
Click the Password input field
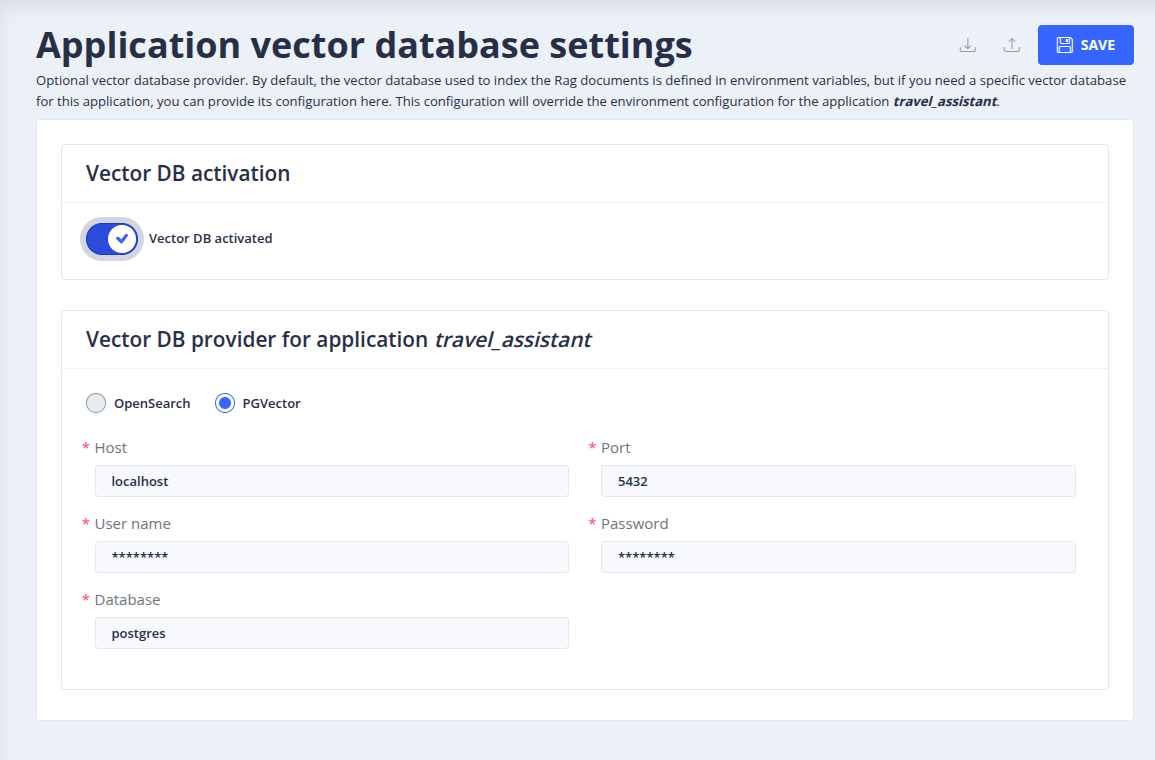pos(838,557)
